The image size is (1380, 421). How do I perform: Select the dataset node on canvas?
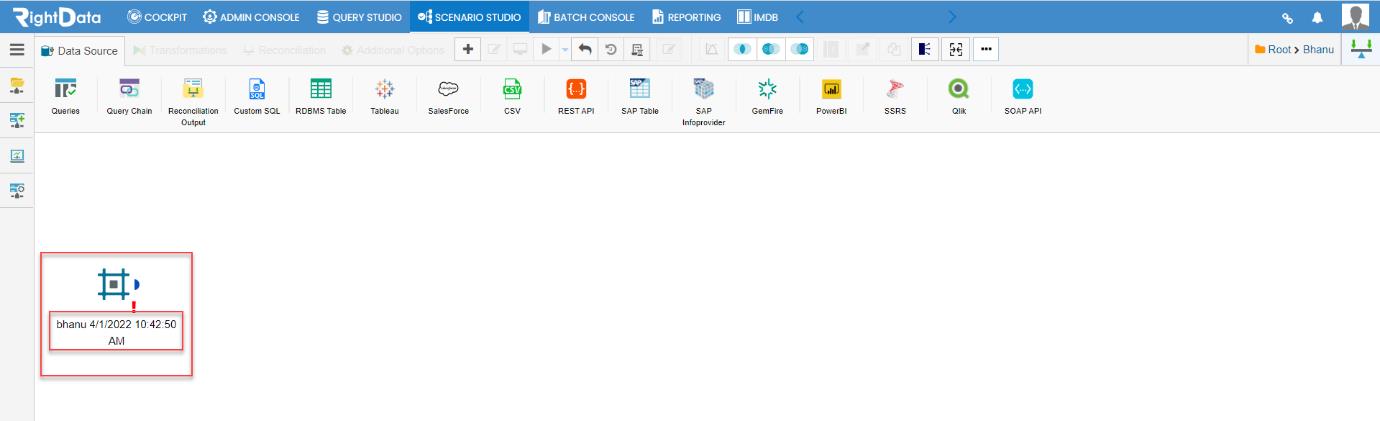(113, 285)
